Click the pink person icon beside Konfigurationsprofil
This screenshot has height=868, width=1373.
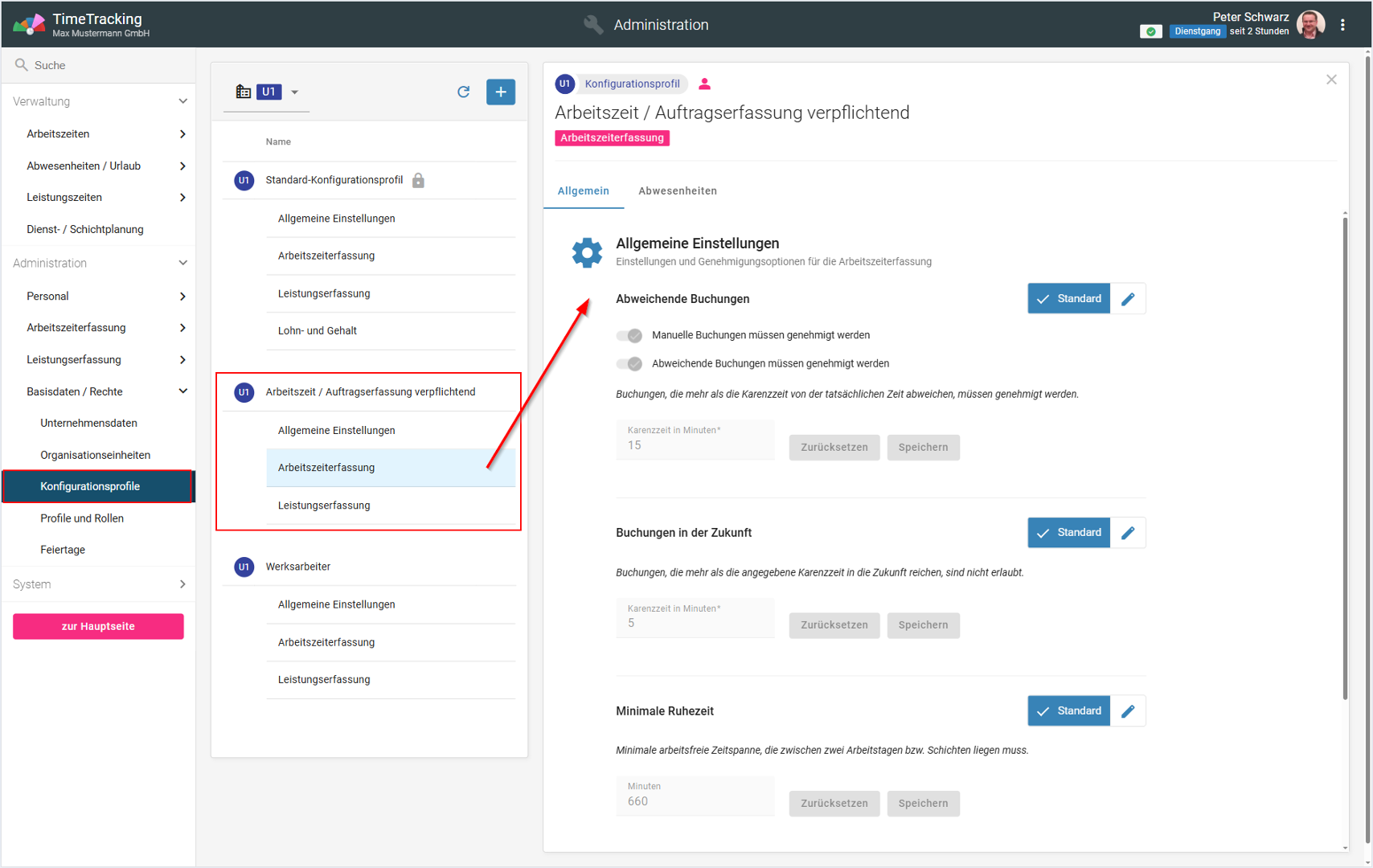point(704,84)
